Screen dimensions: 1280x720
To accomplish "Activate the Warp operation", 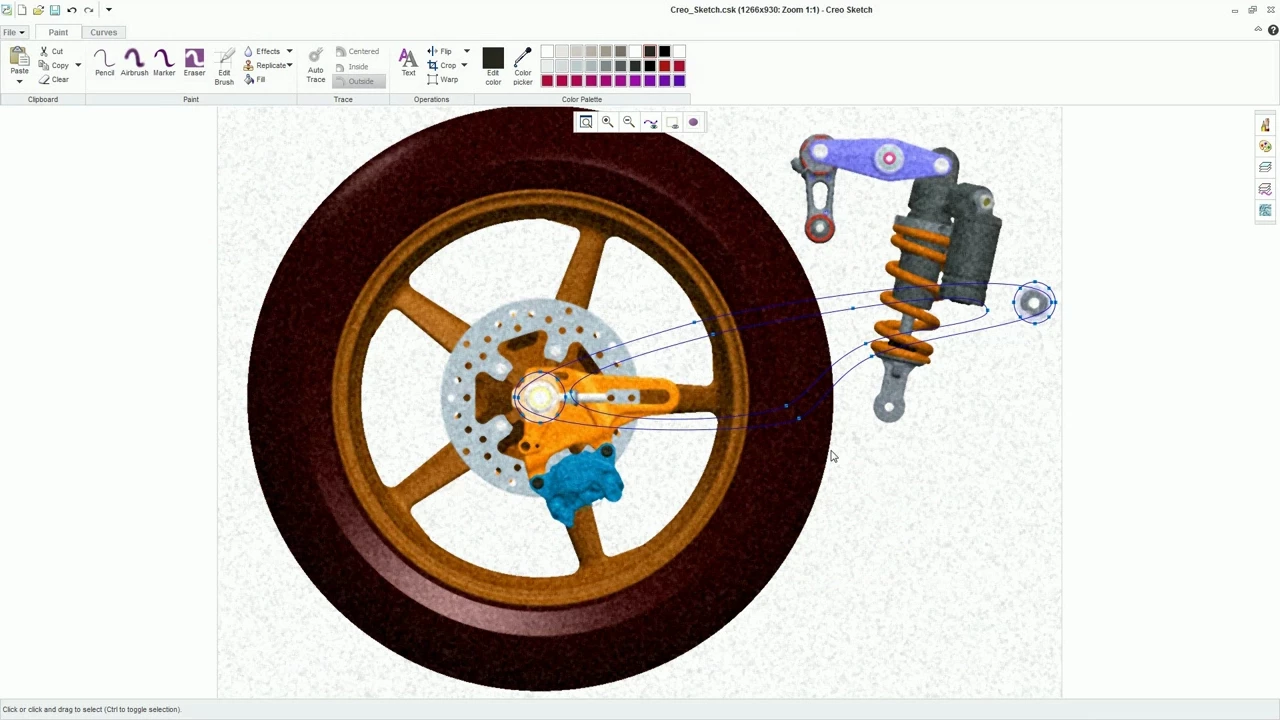I will [442, 79].
